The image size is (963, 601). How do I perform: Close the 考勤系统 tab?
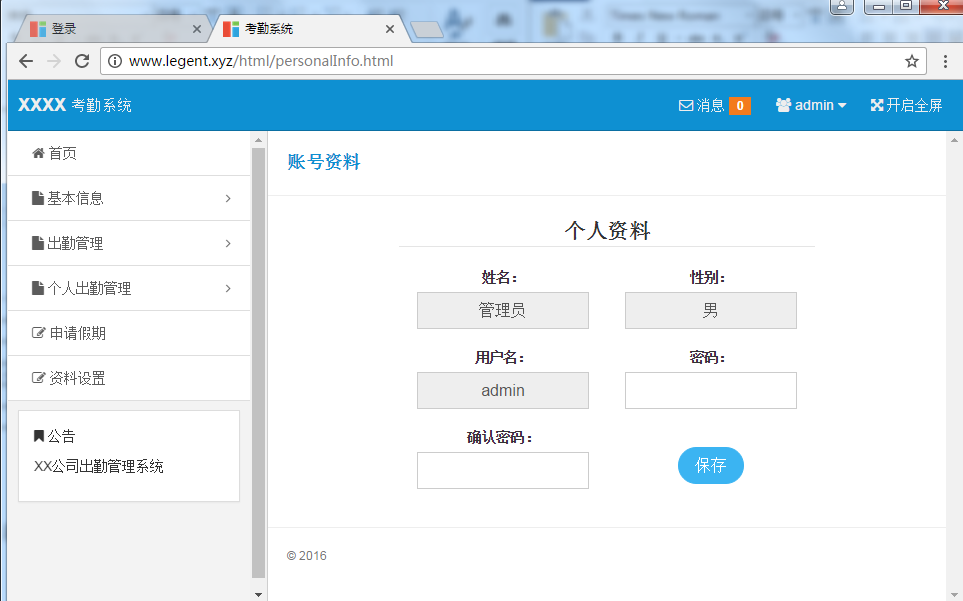390,29
